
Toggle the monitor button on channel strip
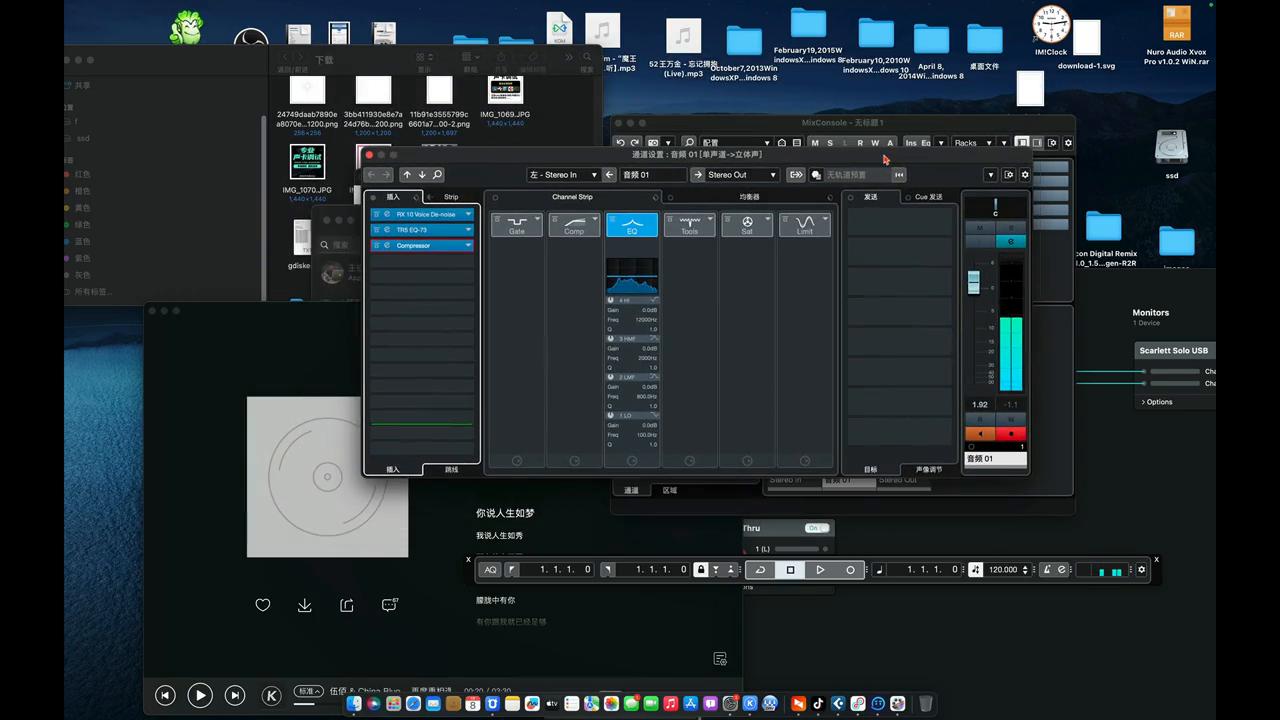980,434
